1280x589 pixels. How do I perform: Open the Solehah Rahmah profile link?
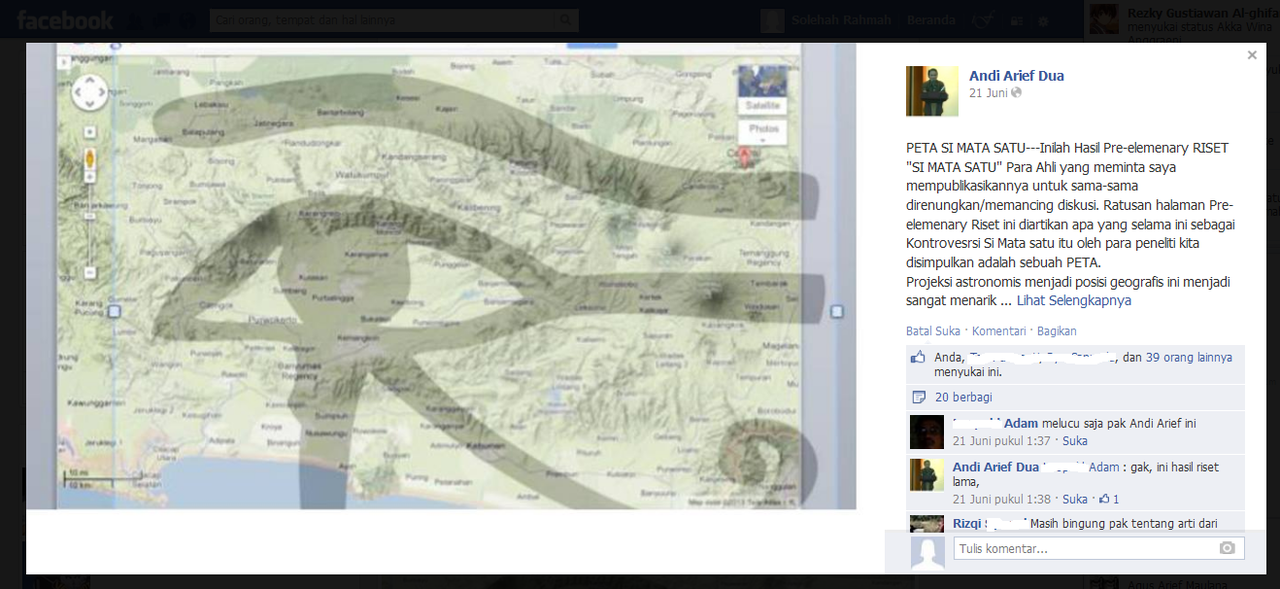[840, 20]
